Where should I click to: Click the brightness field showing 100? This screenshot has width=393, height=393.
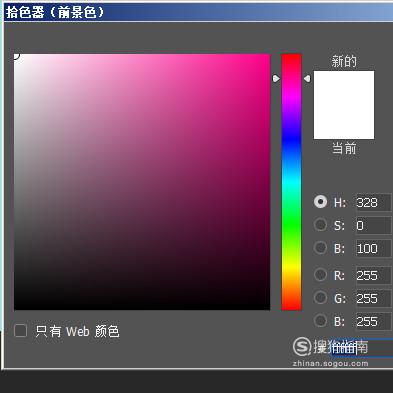tap(374, 248)
